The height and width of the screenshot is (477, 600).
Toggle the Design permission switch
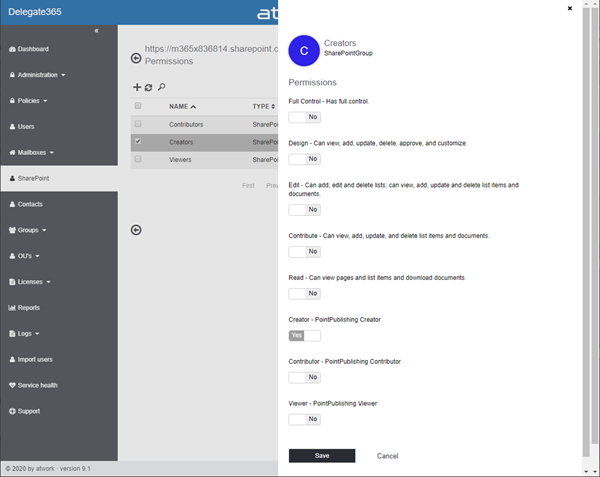[305, 159]
